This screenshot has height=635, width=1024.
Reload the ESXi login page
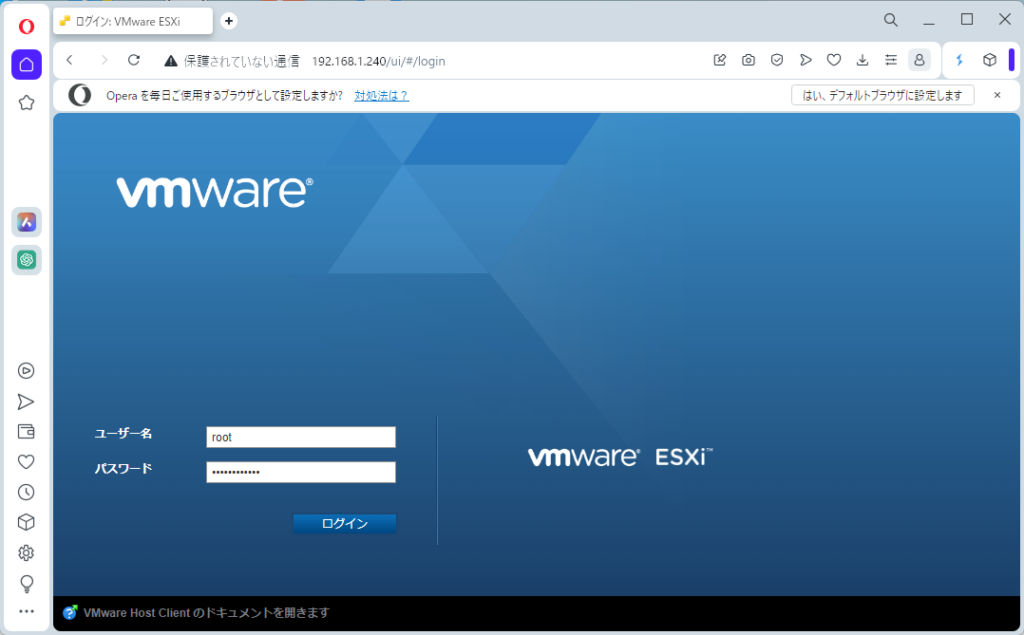tap(134, 60)
